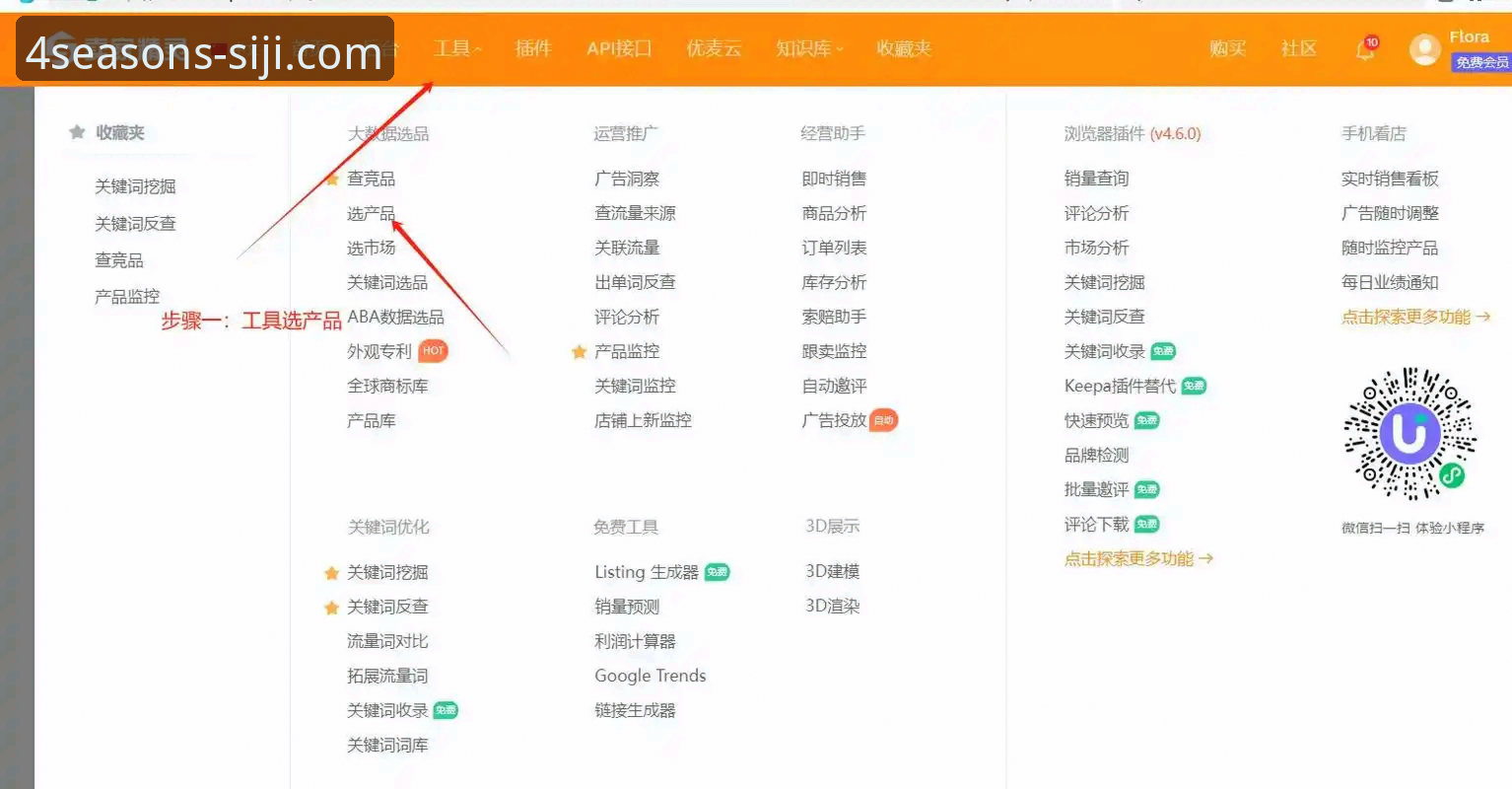Open 即时销售 under 经营助手
Screen dimensions: 1512x789
point(834,179)
